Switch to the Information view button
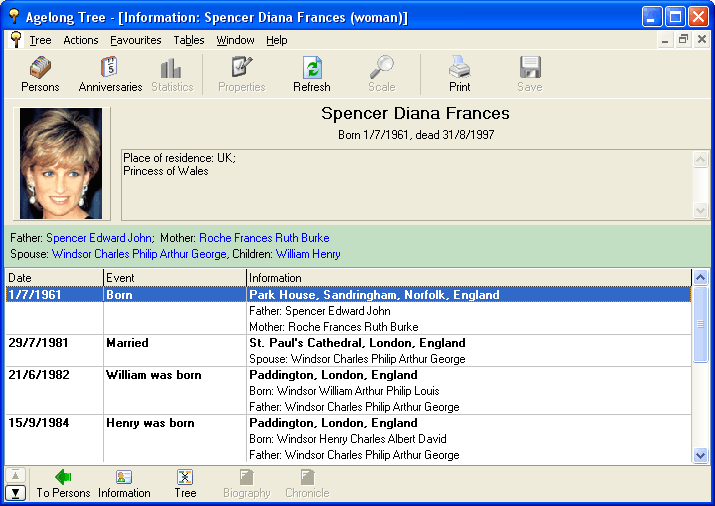Screen dimensions: 715x506 point(124,484)
